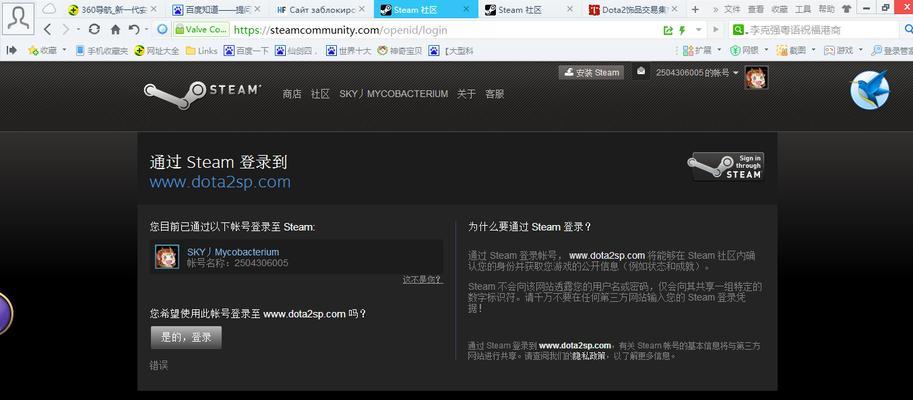913x400 pixels.
Task: Click the browser forward arrow
Action: click(x=66, y=30)
